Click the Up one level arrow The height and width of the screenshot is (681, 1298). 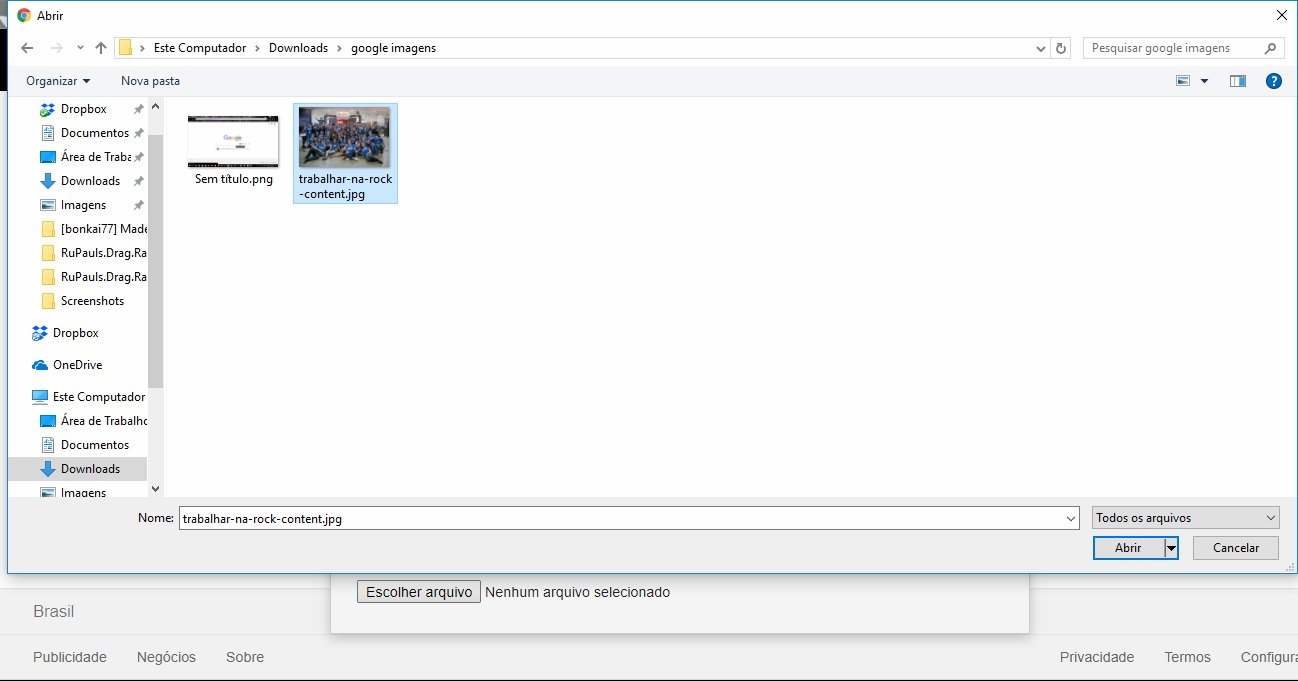pyautogui.click(x=101, y=48)
